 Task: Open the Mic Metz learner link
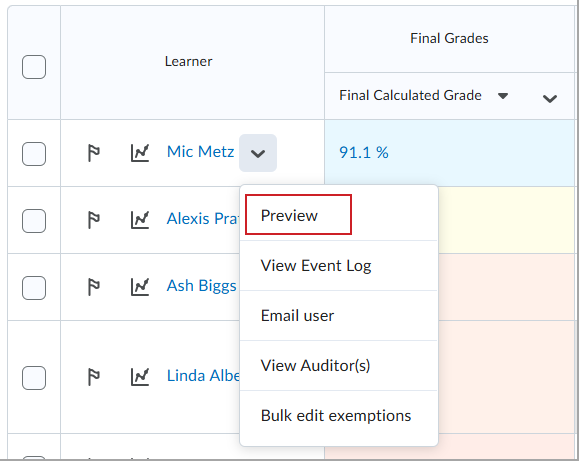pos(201,152)
